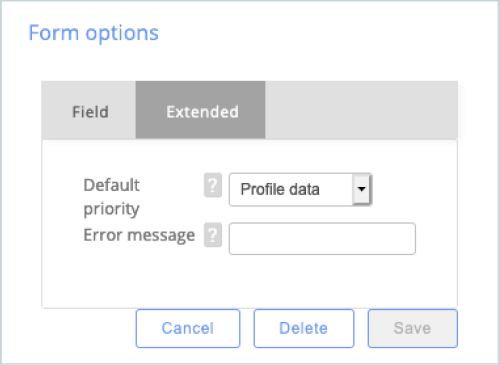Click the Cancel button
The height and width of the screenshot is (365, 500).
(188, 328)
